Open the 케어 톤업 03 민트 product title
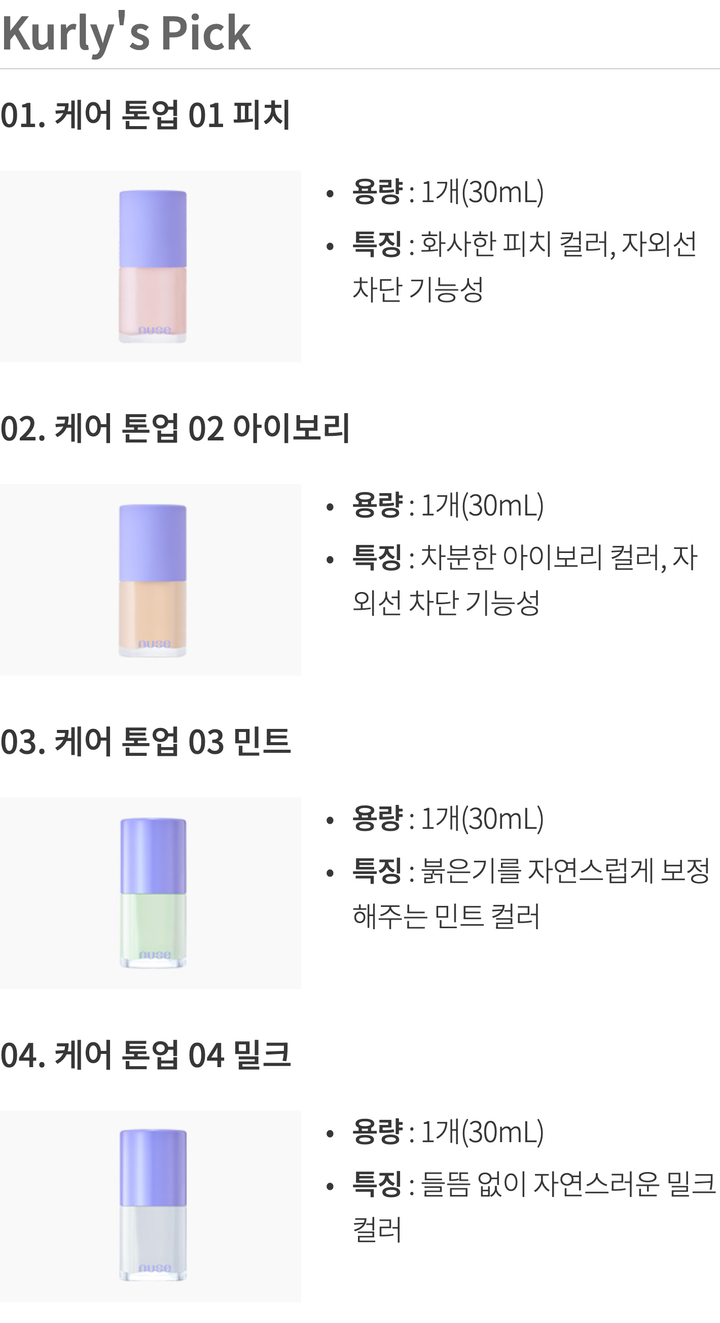The height and width of the screenshot is (1323, 720). coord(146,743)
